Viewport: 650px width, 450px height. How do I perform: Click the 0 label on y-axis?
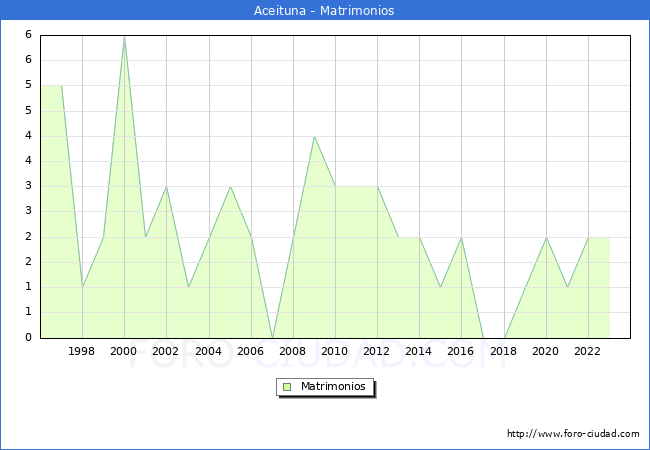pyautogui.click(x=29, y=338)
